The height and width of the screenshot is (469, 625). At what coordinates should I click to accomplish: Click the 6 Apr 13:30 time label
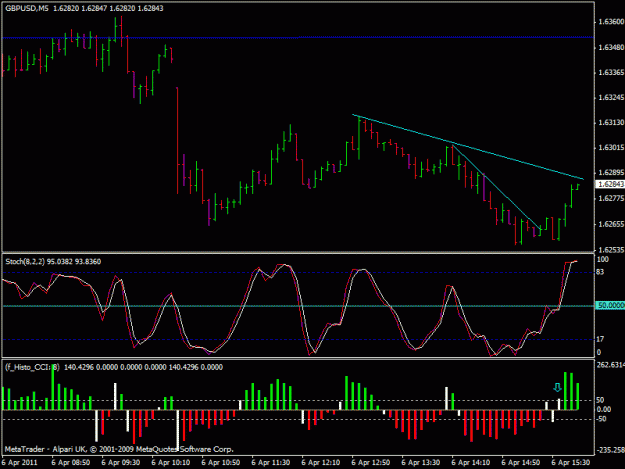421,463
